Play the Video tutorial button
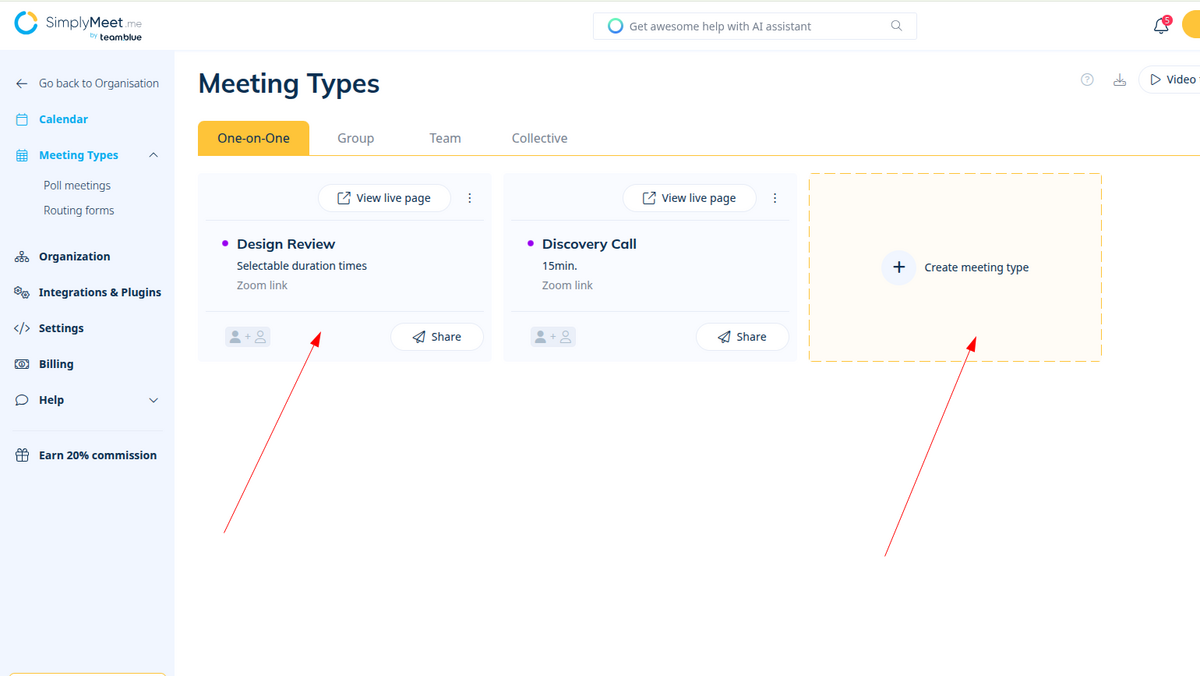Image resolution: width=1200 pixels, height=676 pixels. coord(1170,80)
